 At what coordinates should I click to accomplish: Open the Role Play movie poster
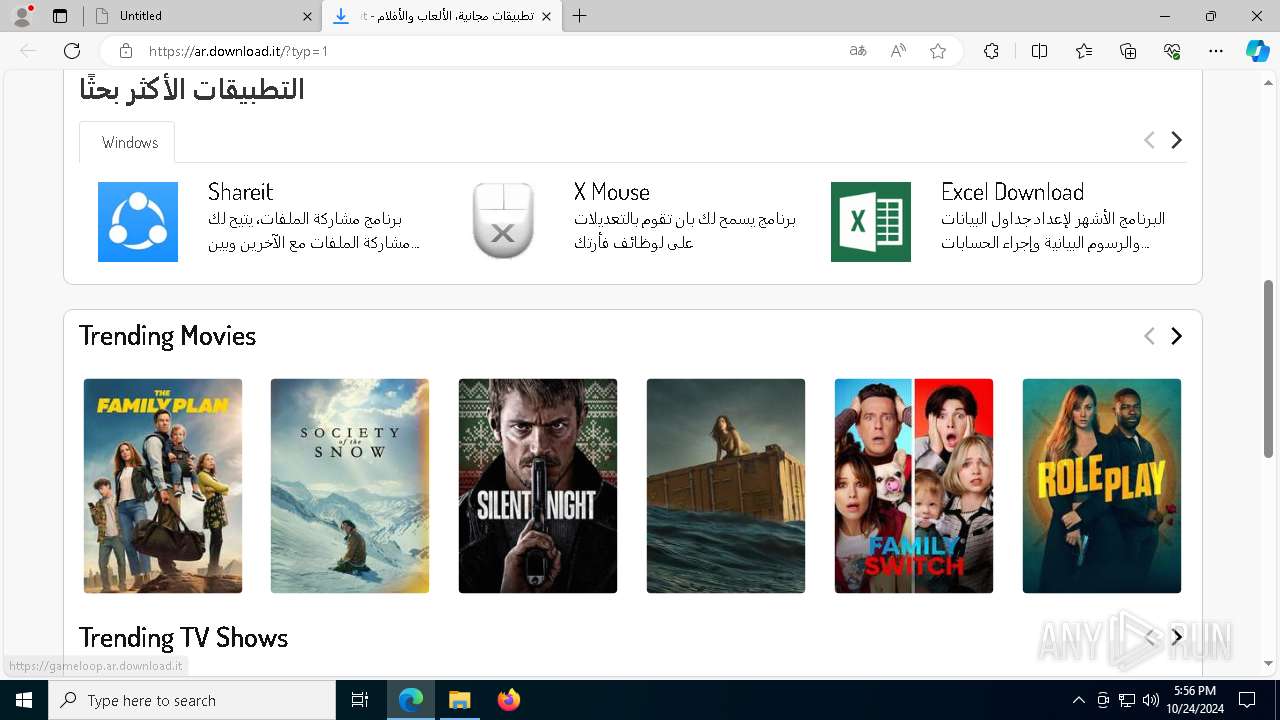[1102, 486]
